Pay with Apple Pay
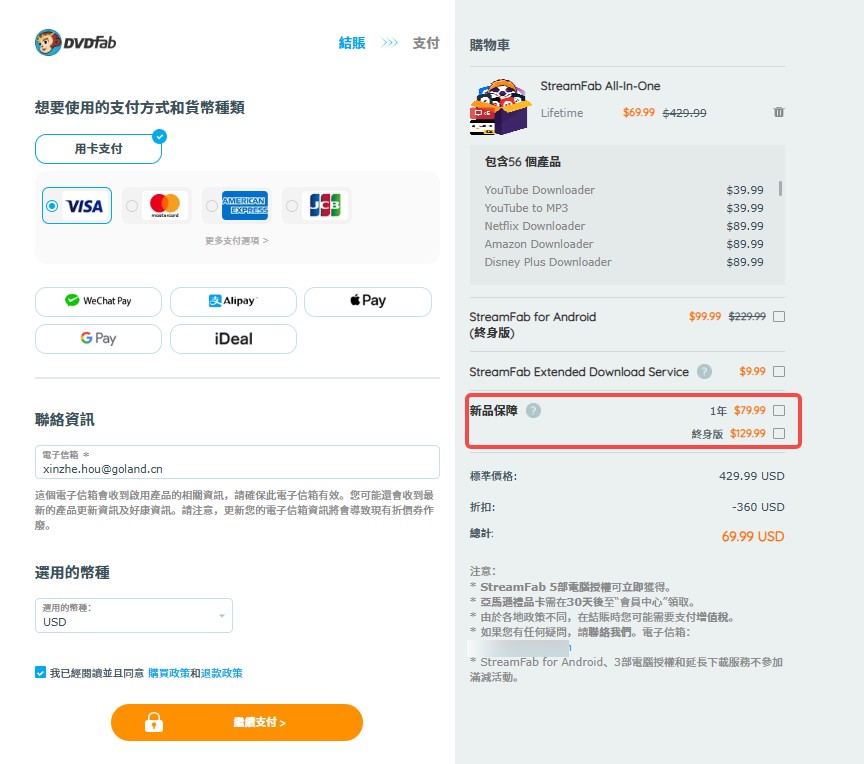Viewport: 864px width, 764px height. point(368,301)
